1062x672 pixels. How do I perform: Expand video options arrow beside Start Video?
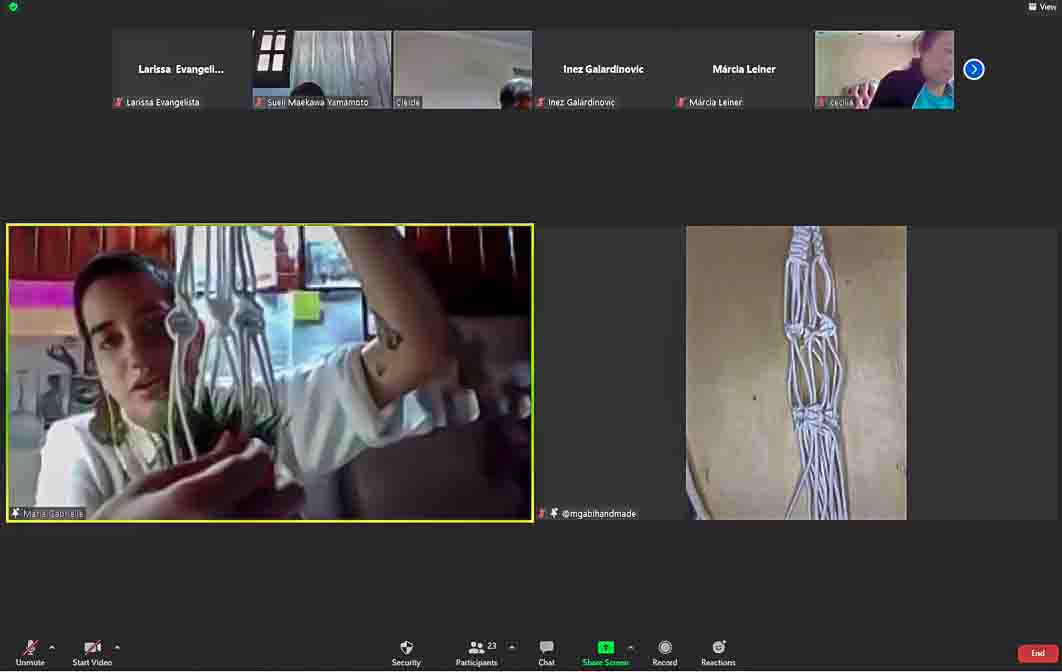pos(117,647)
